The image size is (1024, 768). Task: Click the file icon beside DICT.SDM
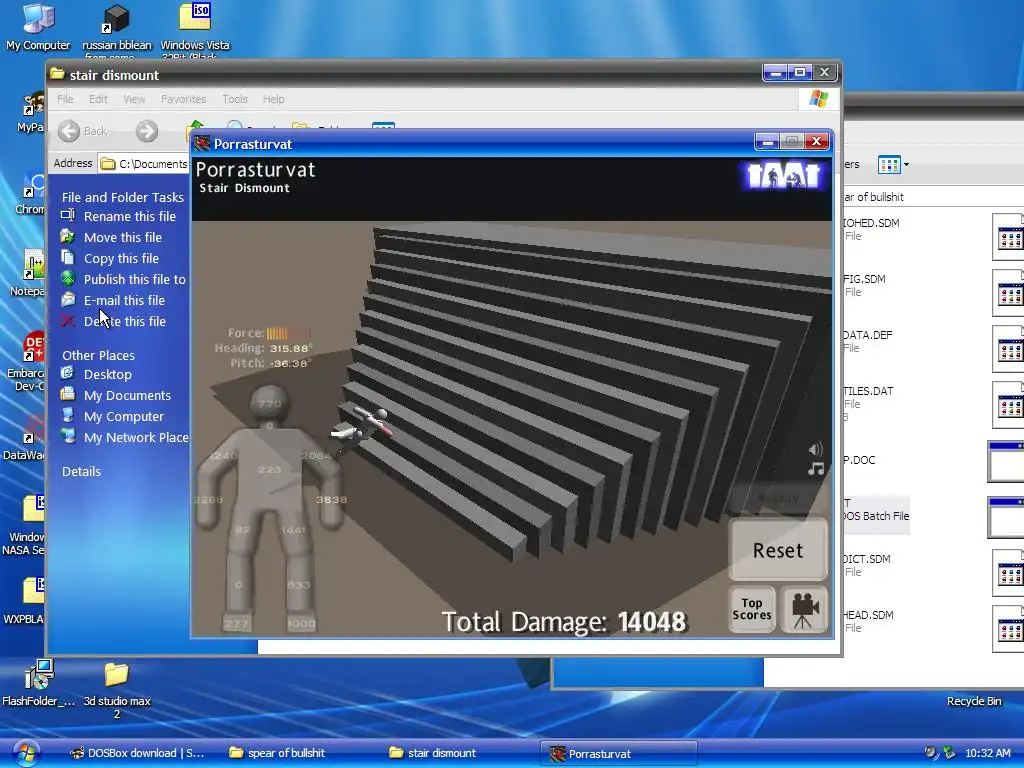[1008, 573]
